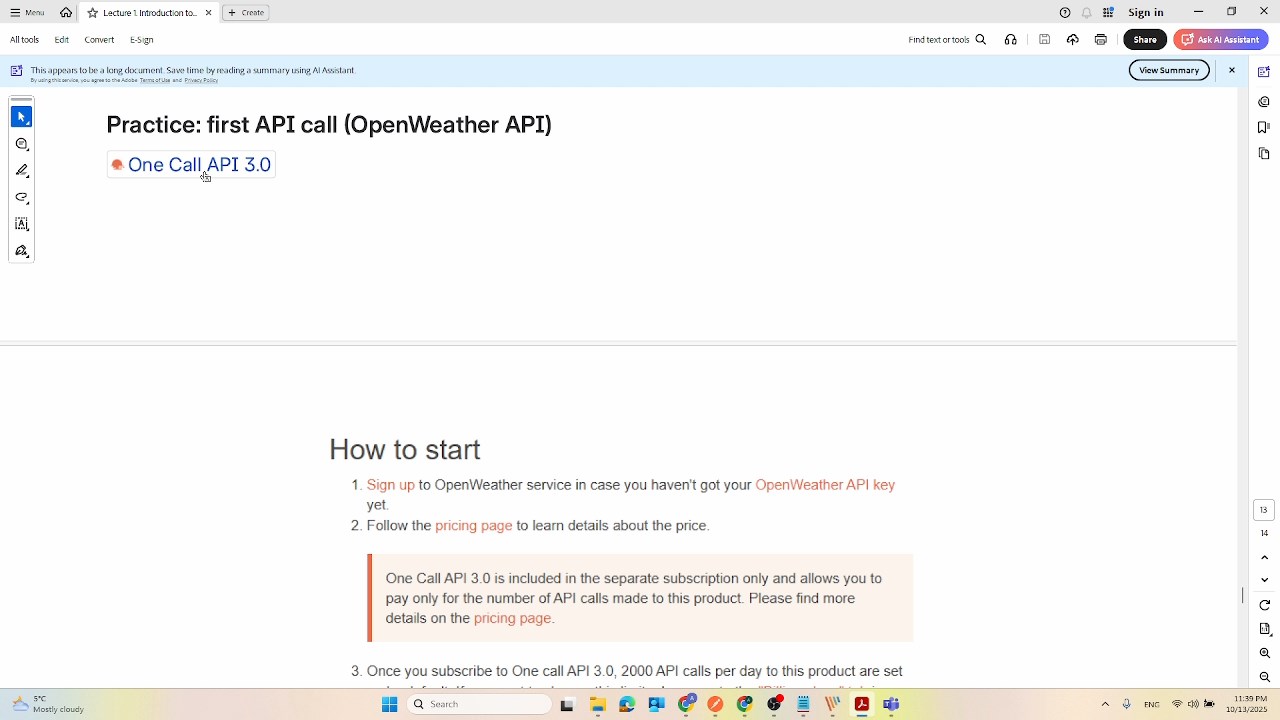Show the page thumbnails panel
Viewport: 1280px width, 720px height.
tap(1264, 153)
